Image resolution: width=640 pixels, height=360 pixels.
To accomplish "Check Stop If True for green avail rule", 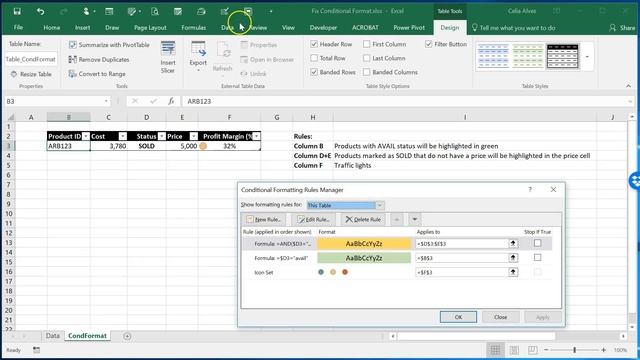I will pos(538,258).
